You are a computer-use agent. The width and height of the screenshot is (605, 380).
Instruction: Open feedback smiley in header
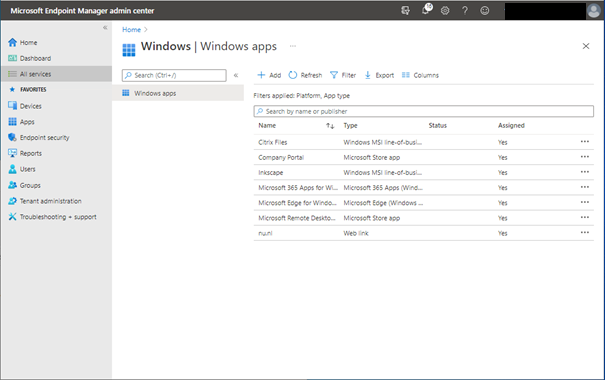pyautogui.click(x=485, y=10)
